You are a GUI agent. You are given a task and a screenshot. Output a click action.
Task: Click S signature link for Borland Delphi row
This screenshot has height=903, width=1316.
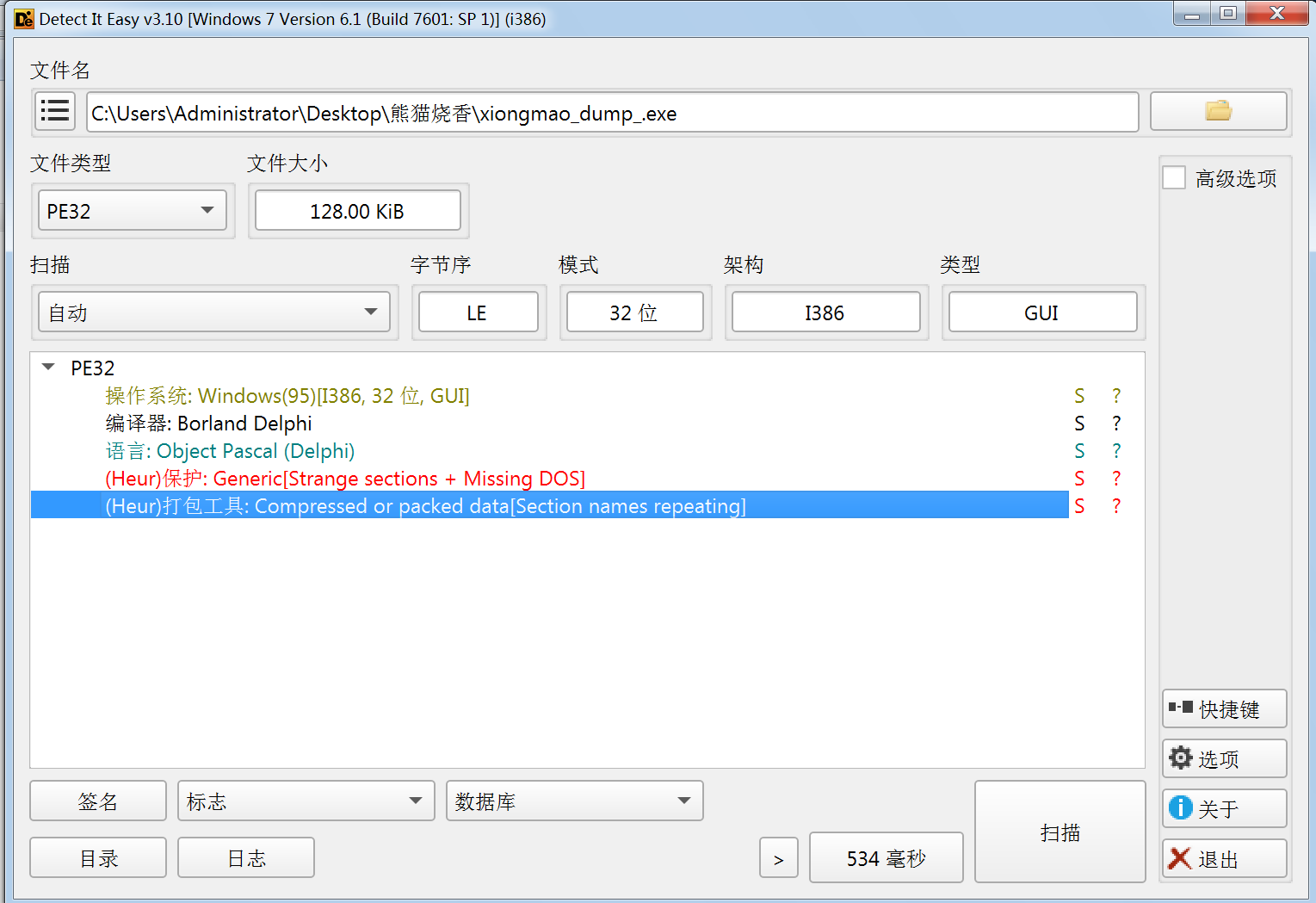(1079, 423)
